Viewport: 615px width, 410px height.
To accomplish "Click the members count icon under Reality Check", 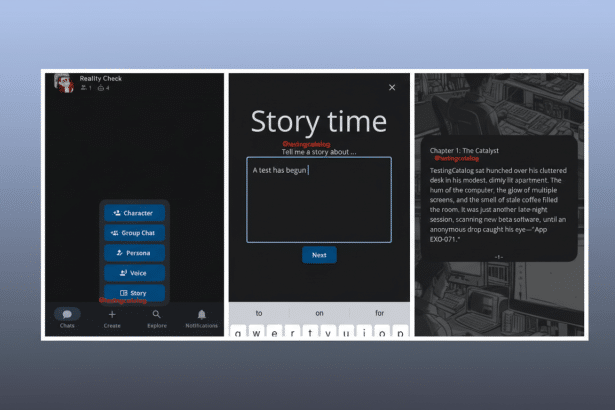I will (x=84, y=88).
